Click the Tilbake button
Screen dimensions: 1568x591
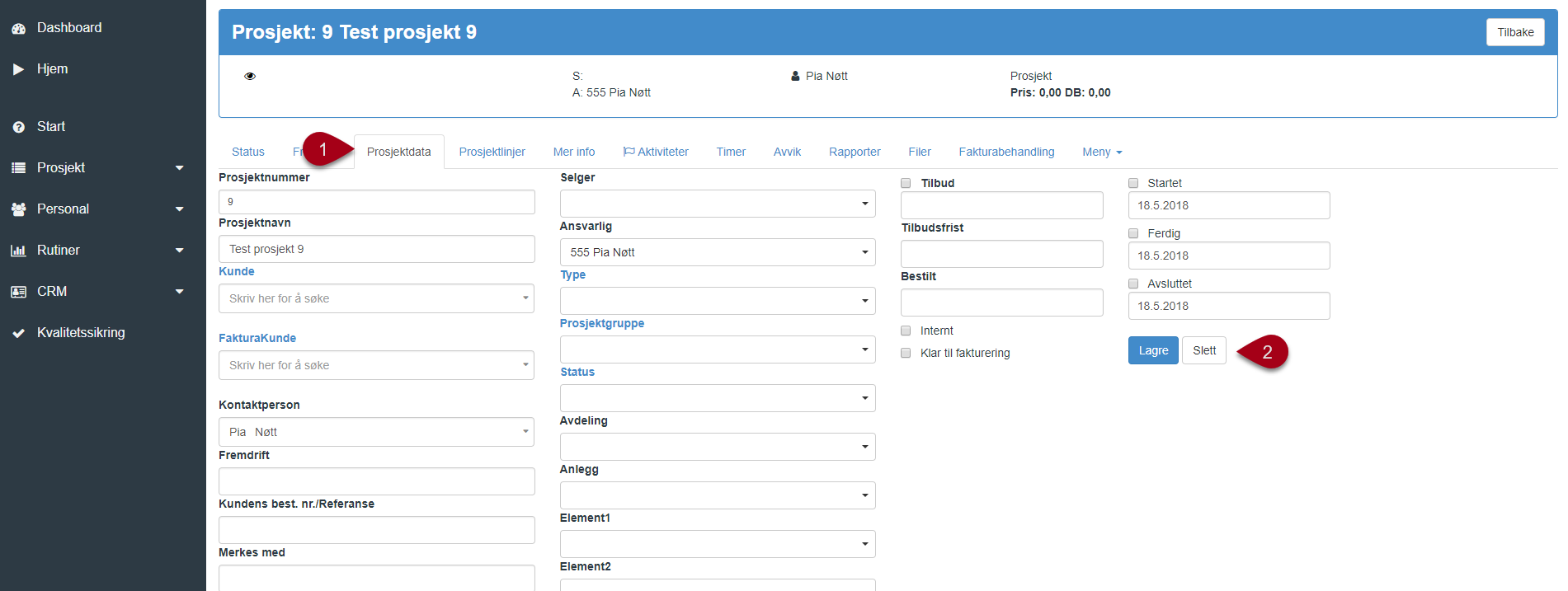pyautogui.click(x=1515, y=32)
